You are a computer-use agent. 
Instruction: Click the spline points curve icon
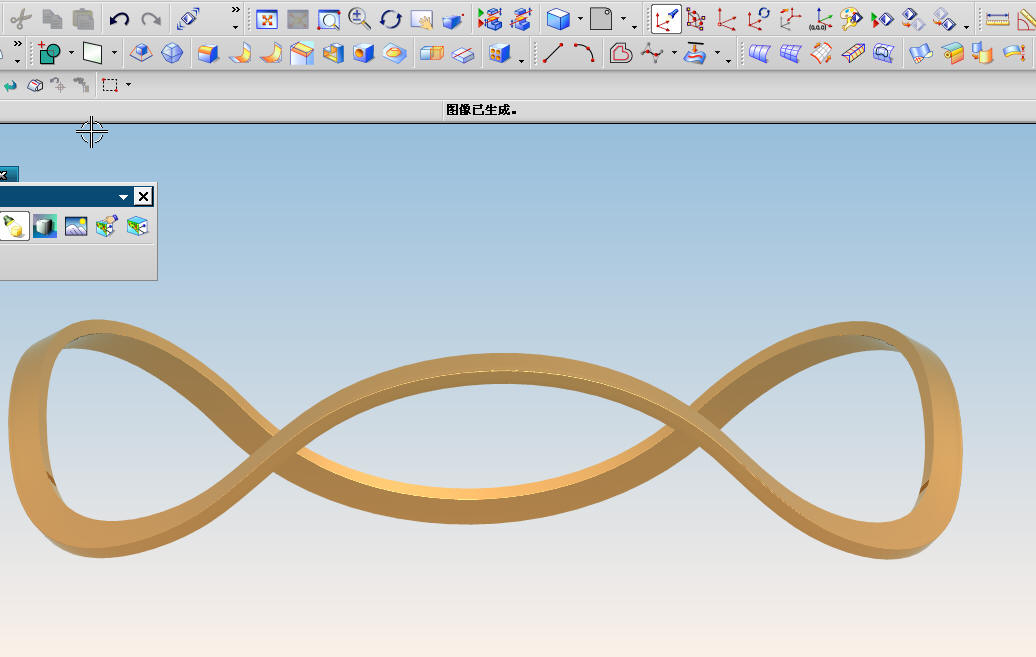(x=652, y=53)
